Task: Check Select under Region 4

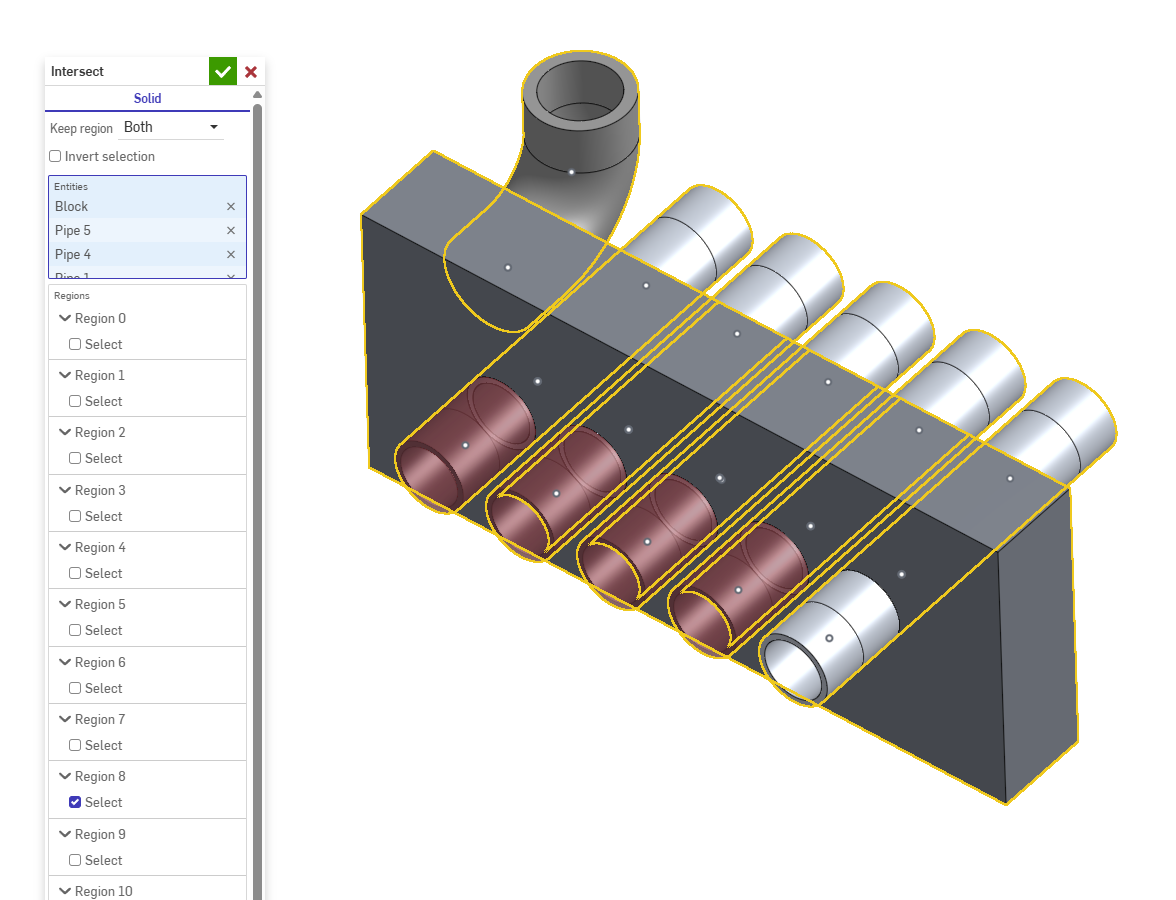Action: pyautogui.click(x=75, y=573)
